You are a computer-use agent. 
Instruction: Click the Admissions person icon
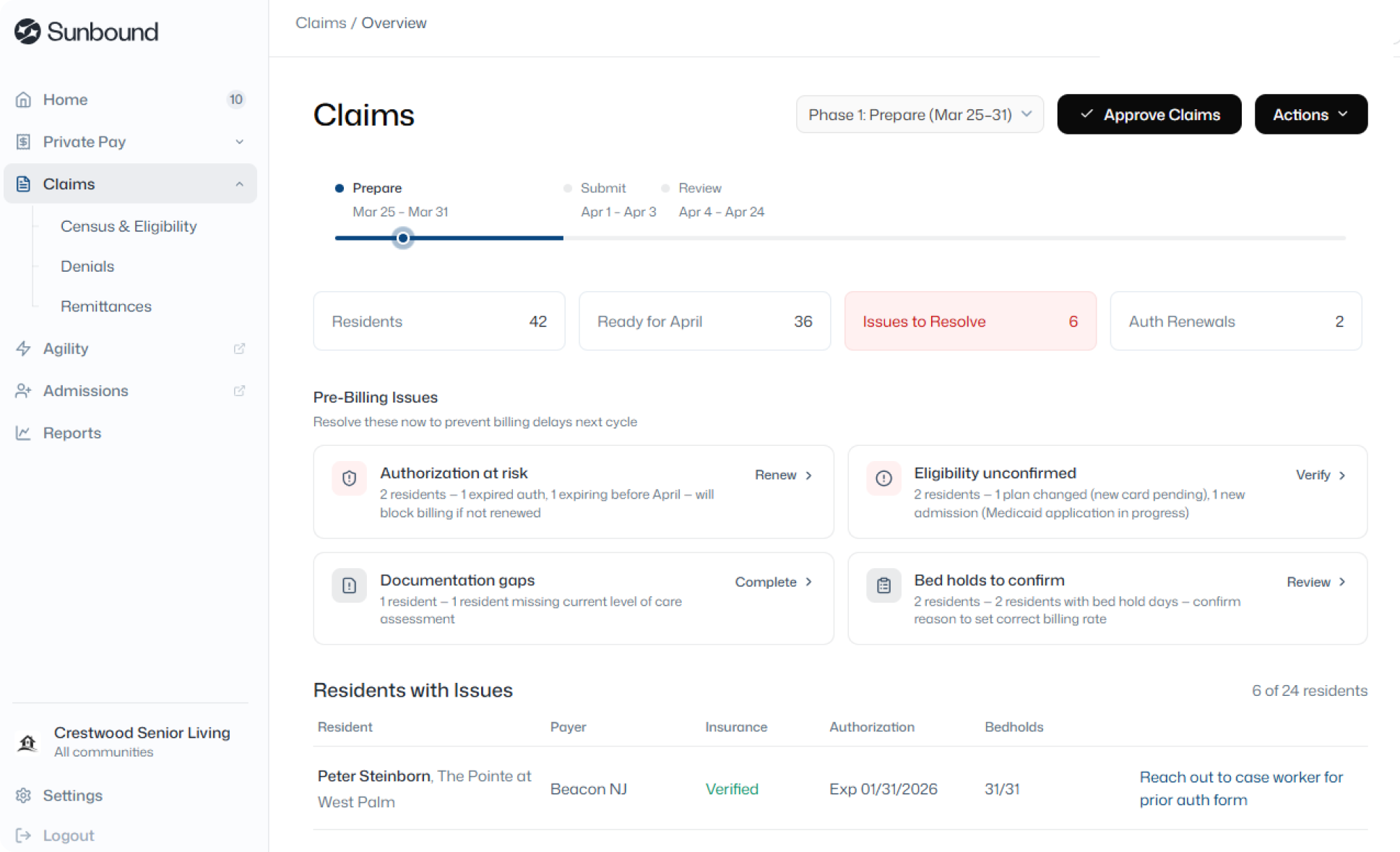point(22,390)
